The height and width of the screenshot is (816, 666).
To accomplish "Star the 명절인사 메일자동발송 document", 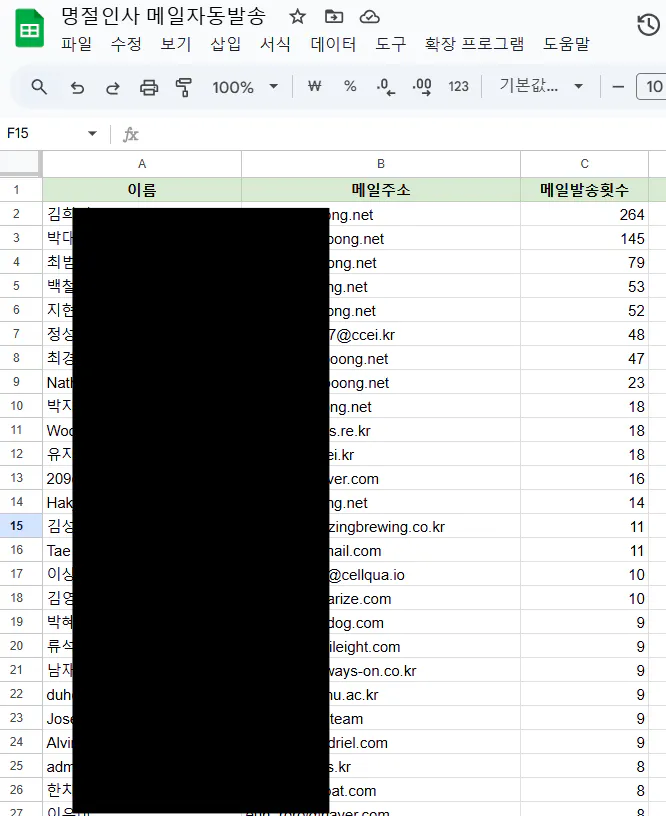I will pos(297,17).
